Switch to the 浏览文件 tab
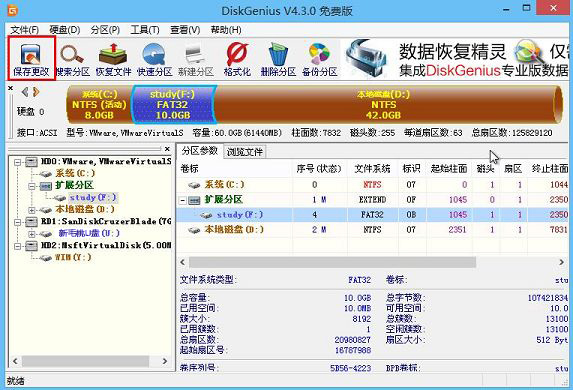Image resolution: width=573 pixels, height=390 pixels. [x=244, y=152]
